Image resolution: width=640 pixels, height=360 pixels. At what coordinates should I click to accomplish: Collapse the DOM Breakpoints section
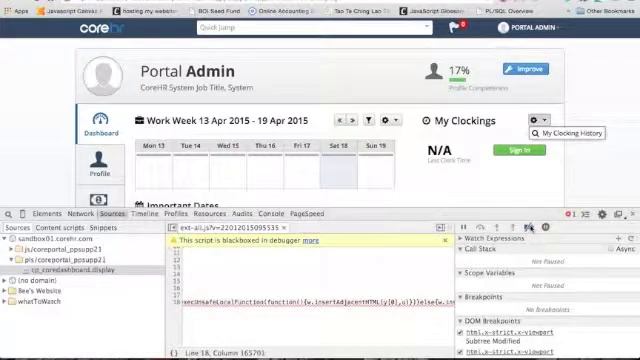click(460, 321)
